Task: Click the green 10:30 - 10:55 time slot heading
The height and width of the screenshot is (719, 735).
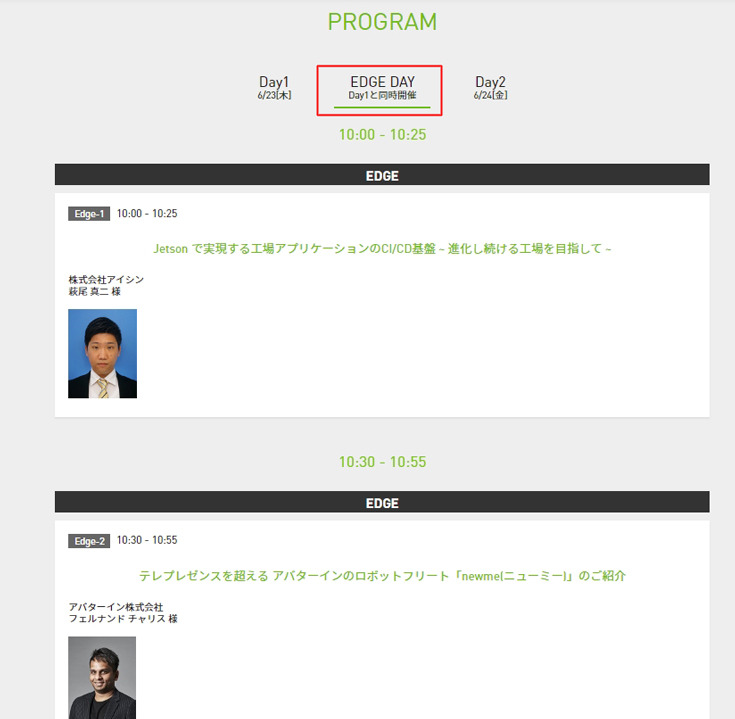Action: [382, 462]
